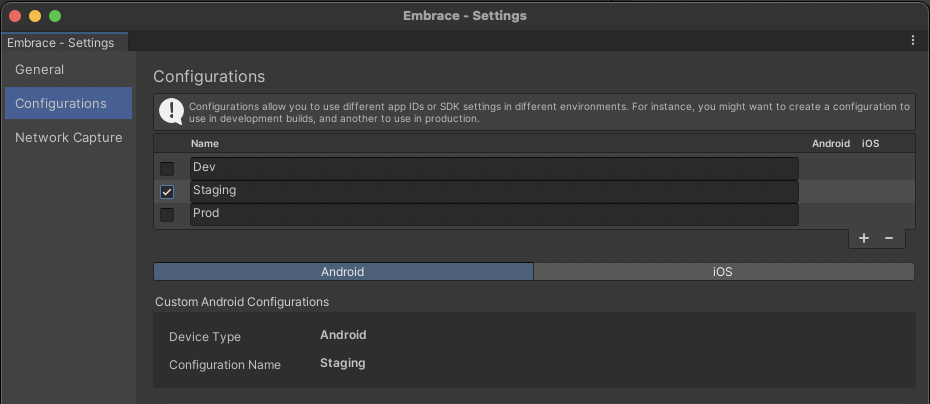Click the exclamation info bubble icon
930x404 pixels.
click(171, 112)
